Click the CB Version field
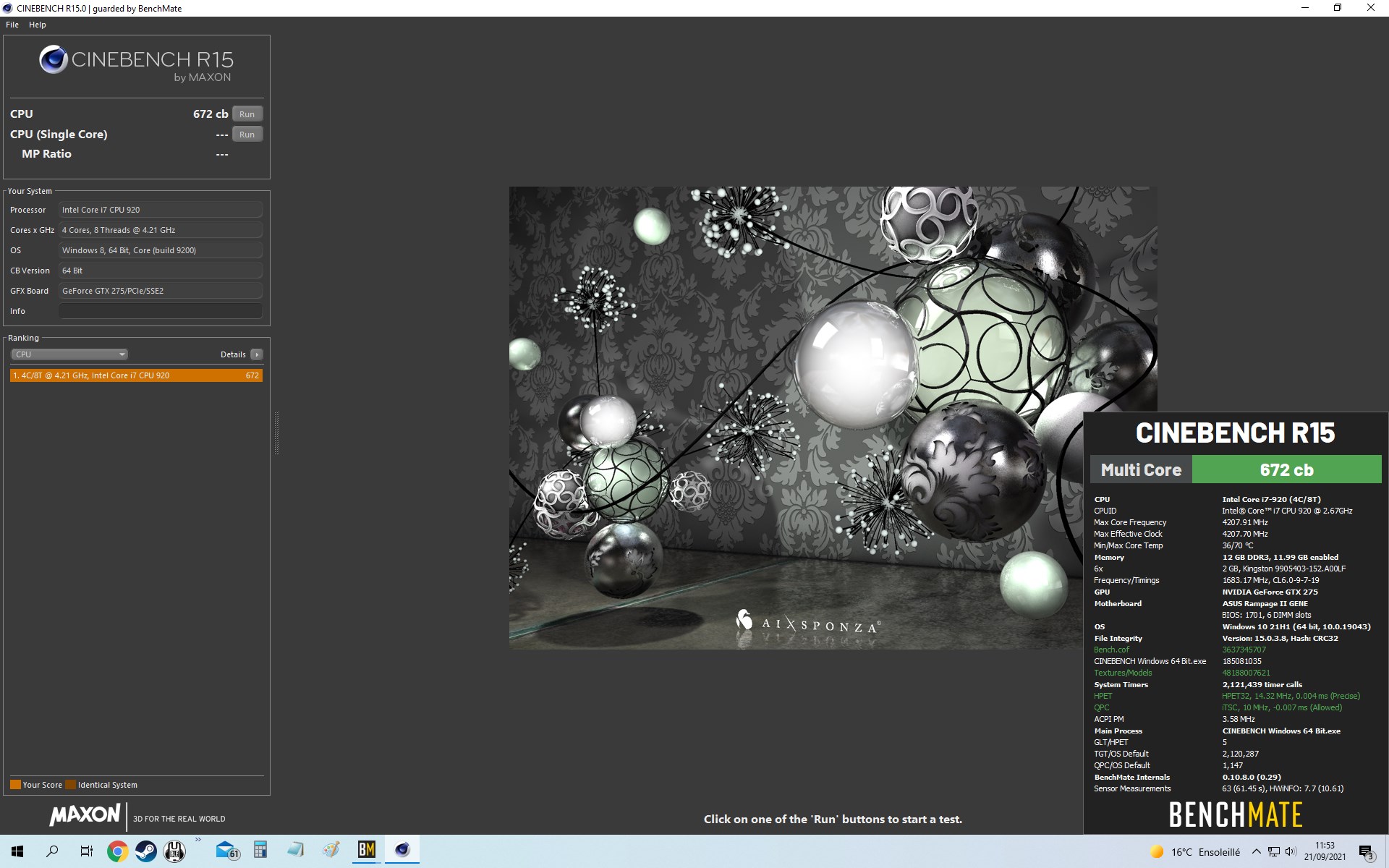Viewport: 1389px width, 868px height. pyautogui.click(x=161, y=271)
